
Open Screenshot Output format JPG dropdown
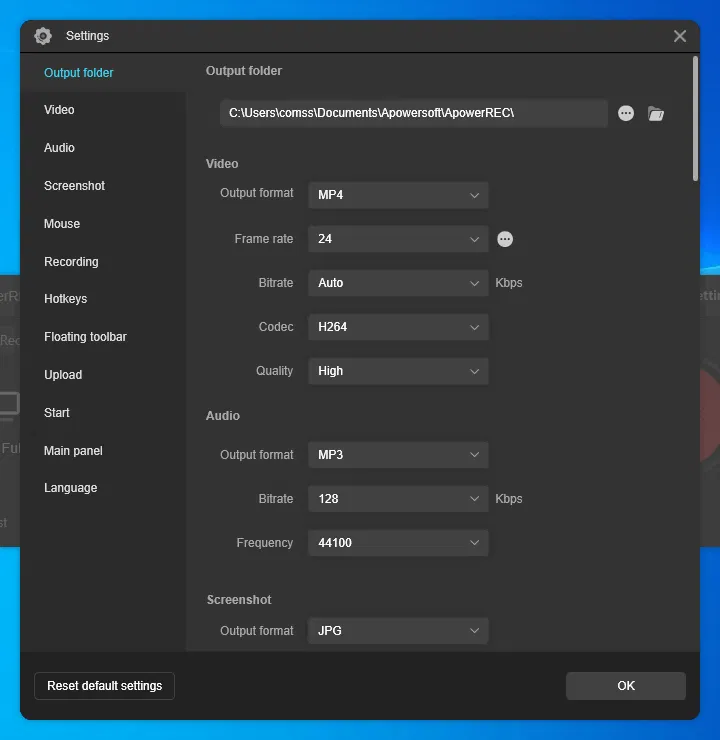[398, 631]
